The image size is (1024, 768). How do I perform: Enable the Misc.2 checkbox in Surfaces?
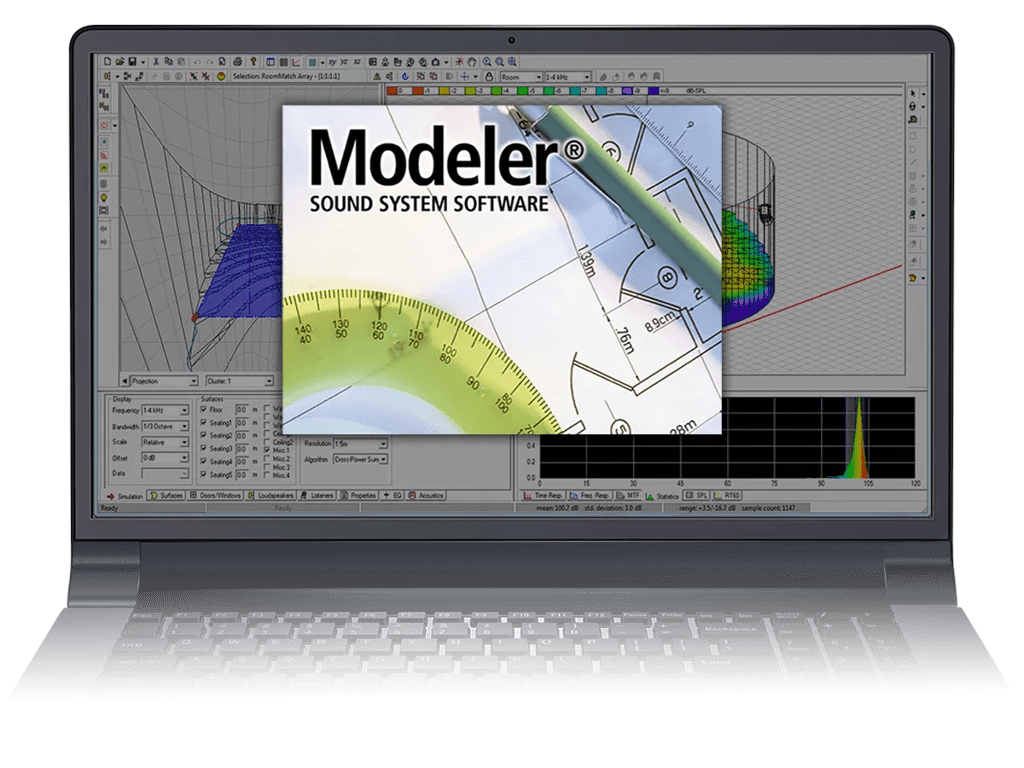pos(267,459)
